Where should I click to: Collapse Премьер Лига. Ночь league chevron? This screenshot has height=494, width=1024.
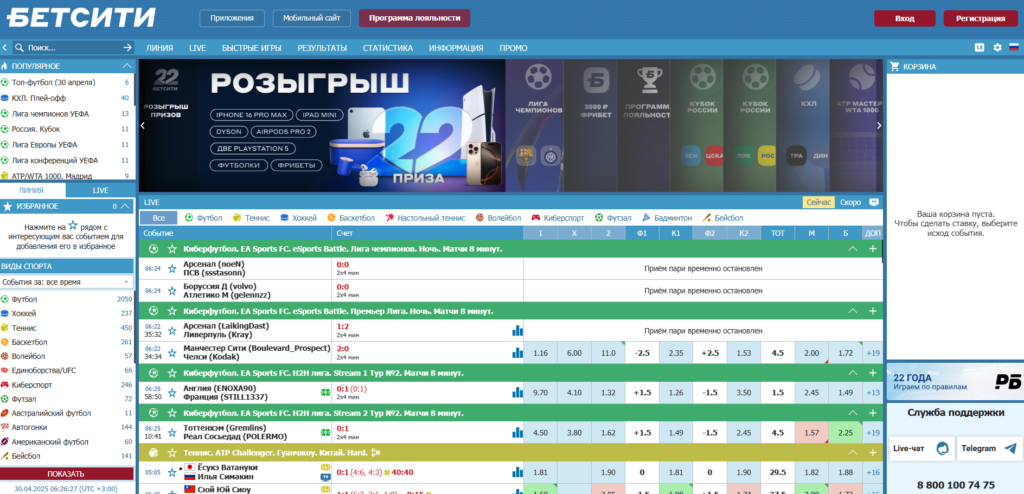coord(852,311)
